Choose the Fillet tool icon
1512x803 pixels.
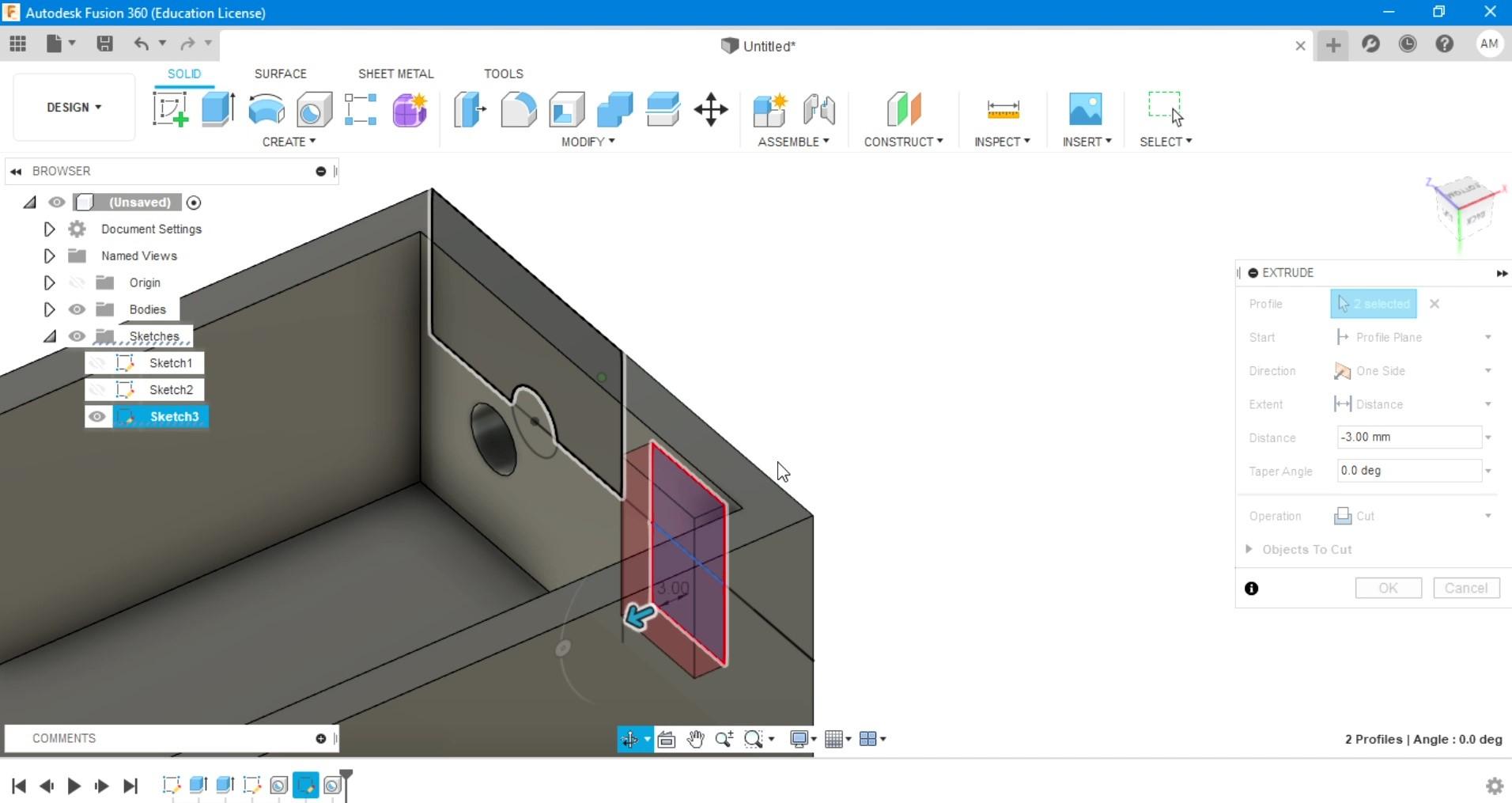(x=518, y=109)
